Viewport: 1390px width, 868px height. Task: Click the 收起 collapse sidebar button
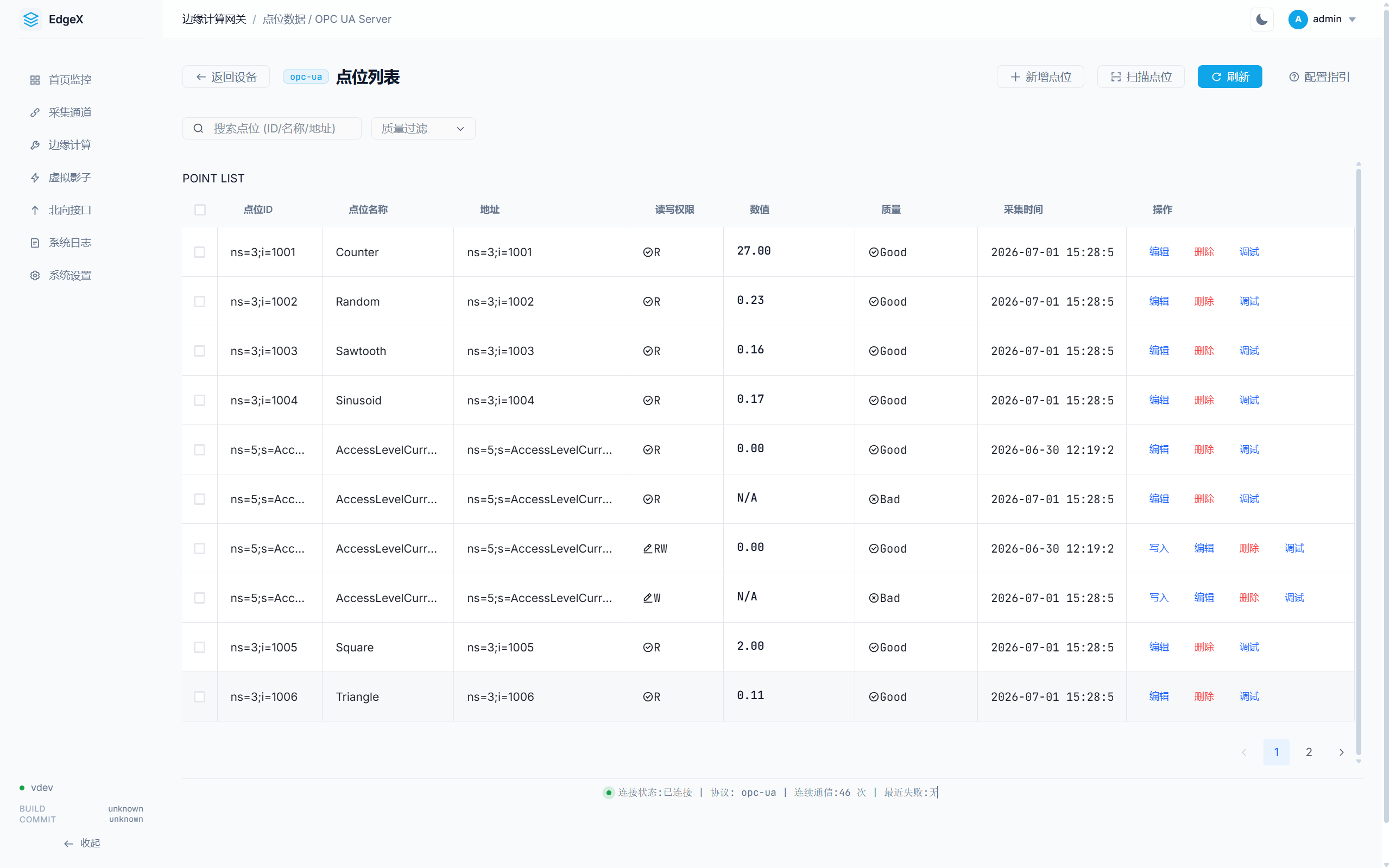coord(81,842)
